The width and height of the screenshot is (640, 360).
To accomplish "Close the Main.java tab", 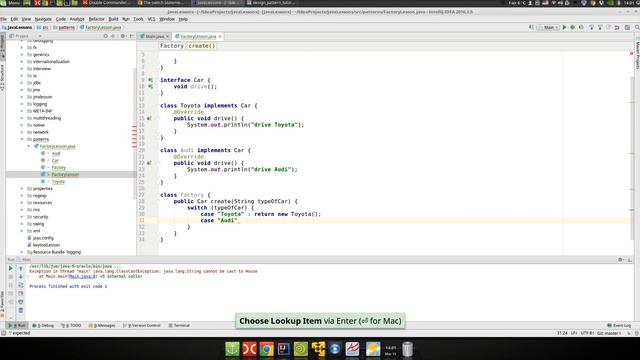I will click(167, 36).
